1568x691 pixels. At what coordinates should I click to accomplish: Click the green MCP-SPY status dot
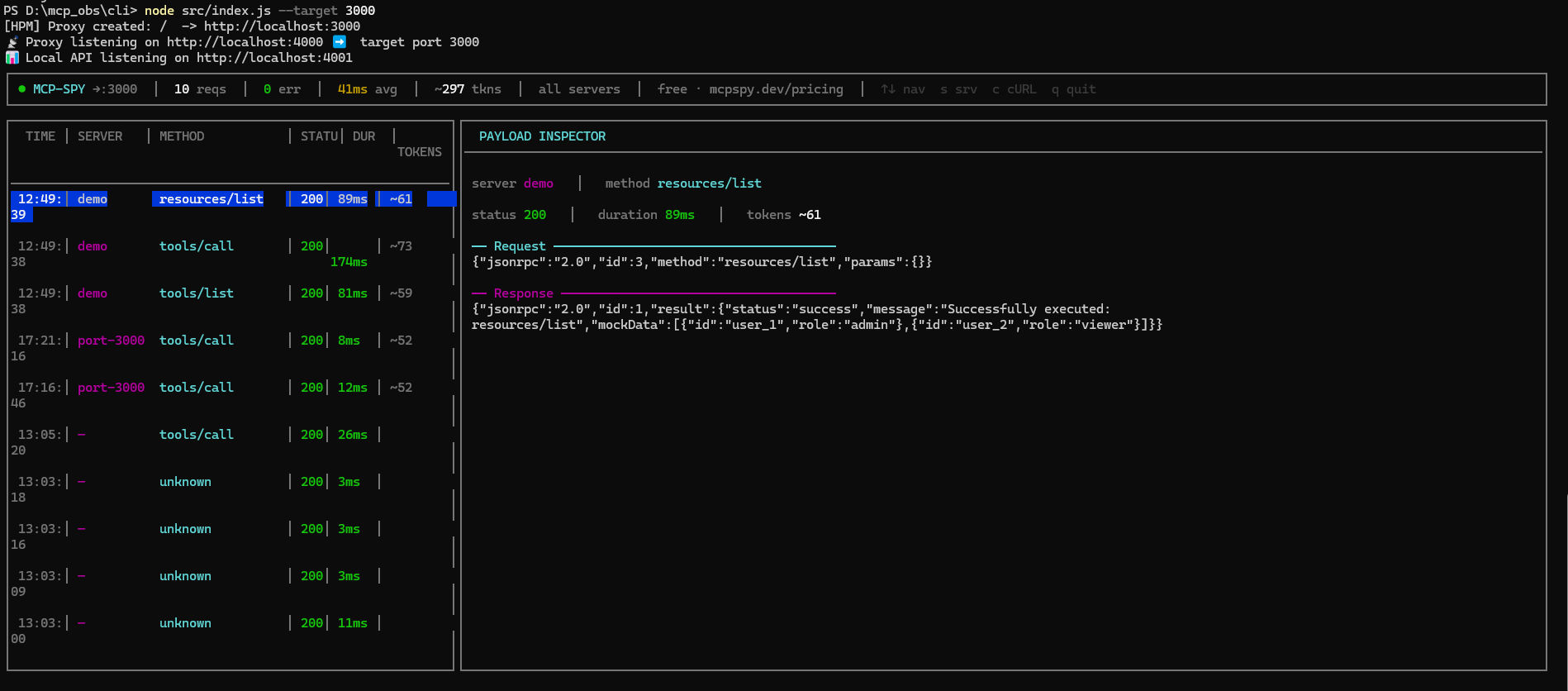22,89
